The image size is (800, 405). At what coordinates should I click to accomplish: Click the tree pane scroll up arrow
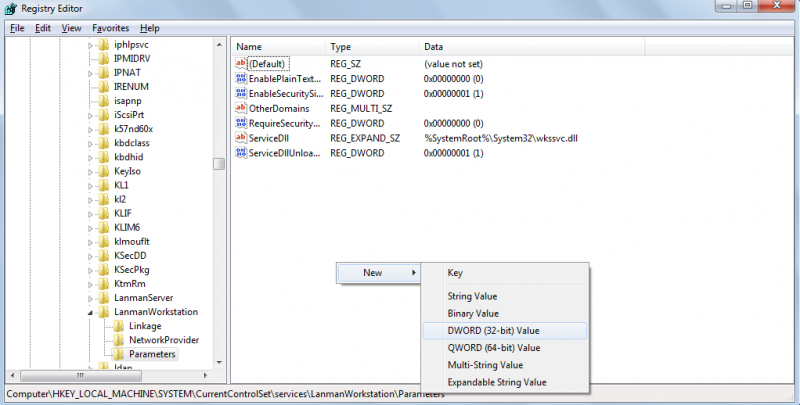tap(219, 45)
